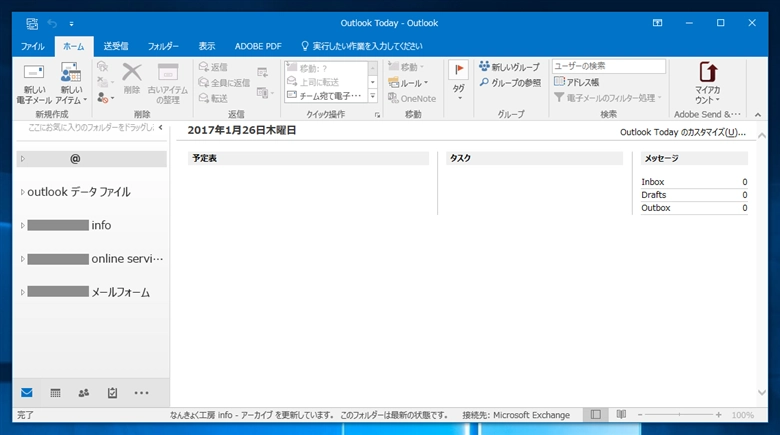Create a new email with 新しい電子メール
The height and width of the screenshot is (435, 780).
[x=34, y=84]
